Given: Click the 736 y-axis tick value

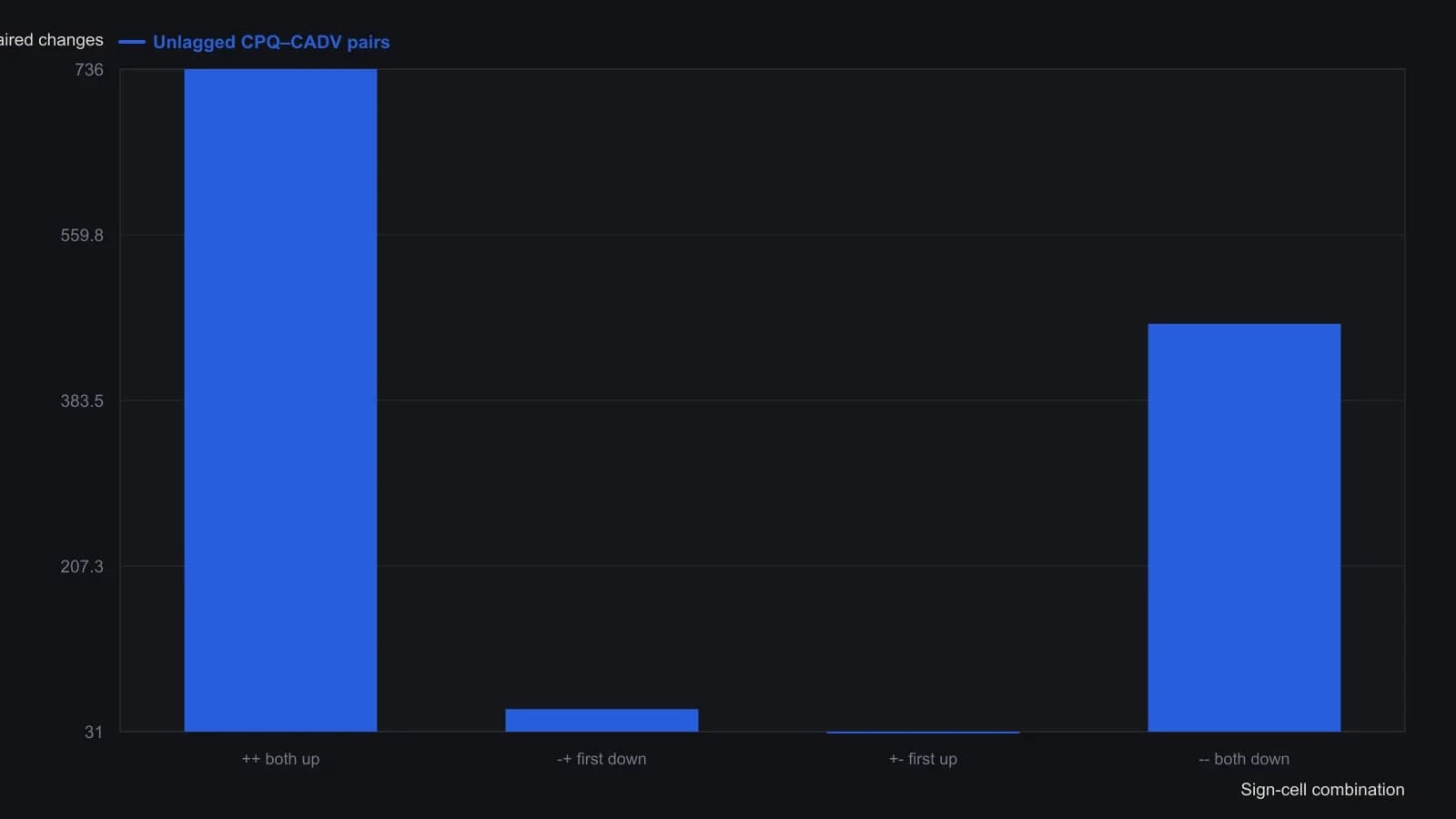Looking at the screenshot, I should coord(89,70).
